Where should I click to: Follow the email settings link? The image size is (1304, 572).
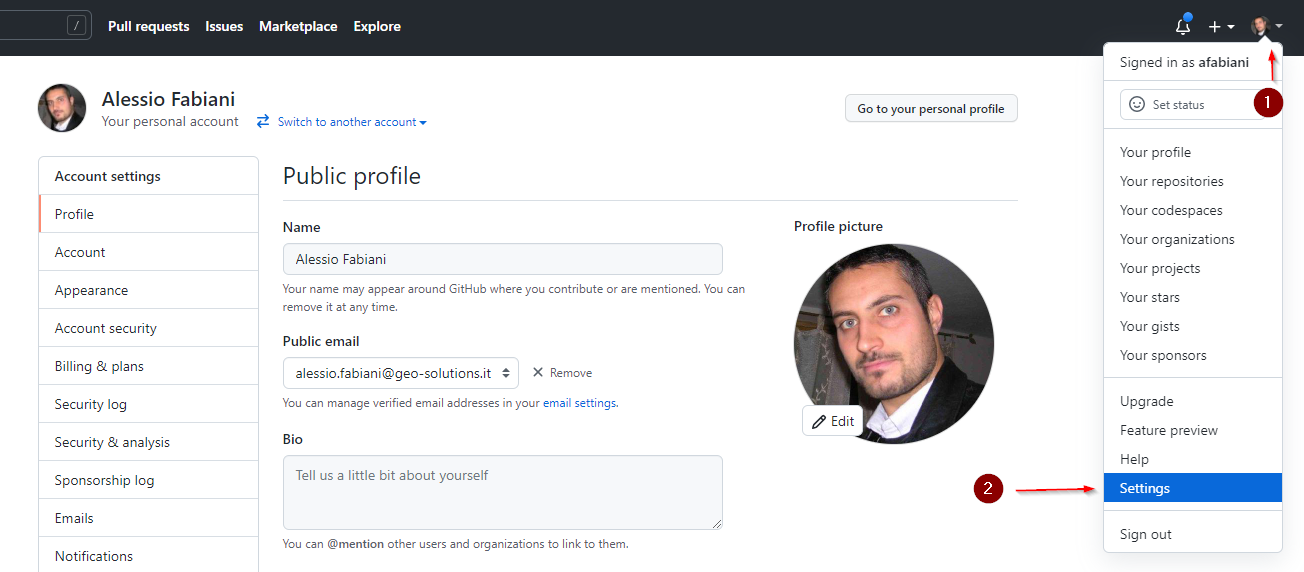click(x=579, y=403)
